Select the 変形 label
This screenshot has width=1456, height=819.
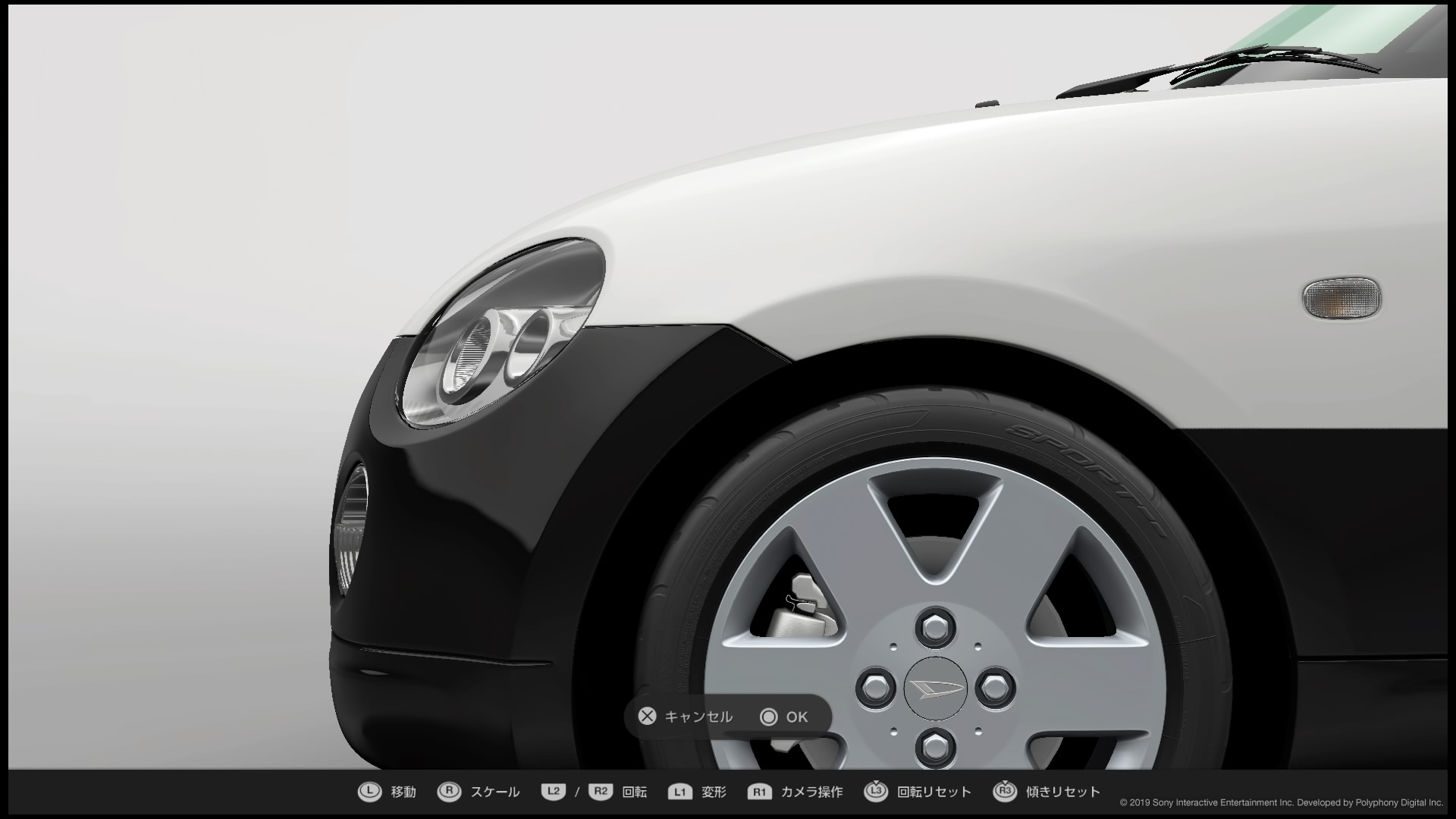pyautogui.click(x=714, y=792)
